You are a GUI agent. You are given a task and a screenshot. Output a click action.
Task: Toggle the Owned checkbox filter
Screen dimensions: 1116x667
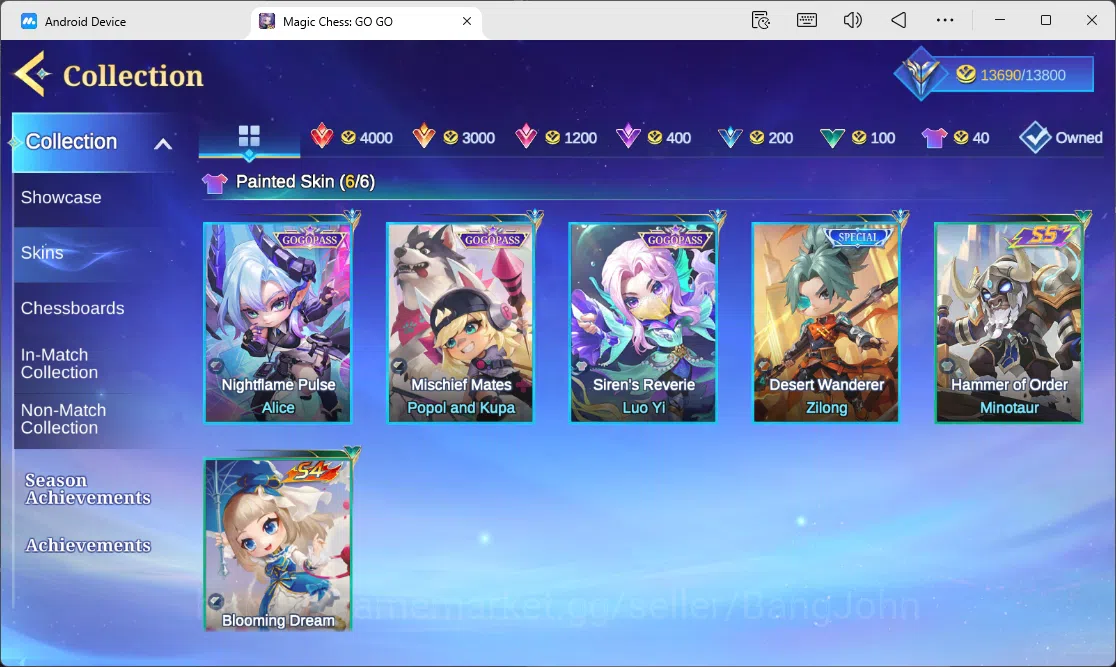point(1060,137)
